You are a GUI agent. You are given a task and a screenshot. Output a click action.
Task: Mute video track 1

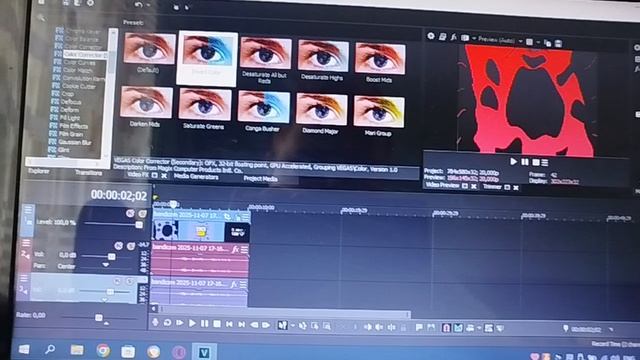pos(130,213)
